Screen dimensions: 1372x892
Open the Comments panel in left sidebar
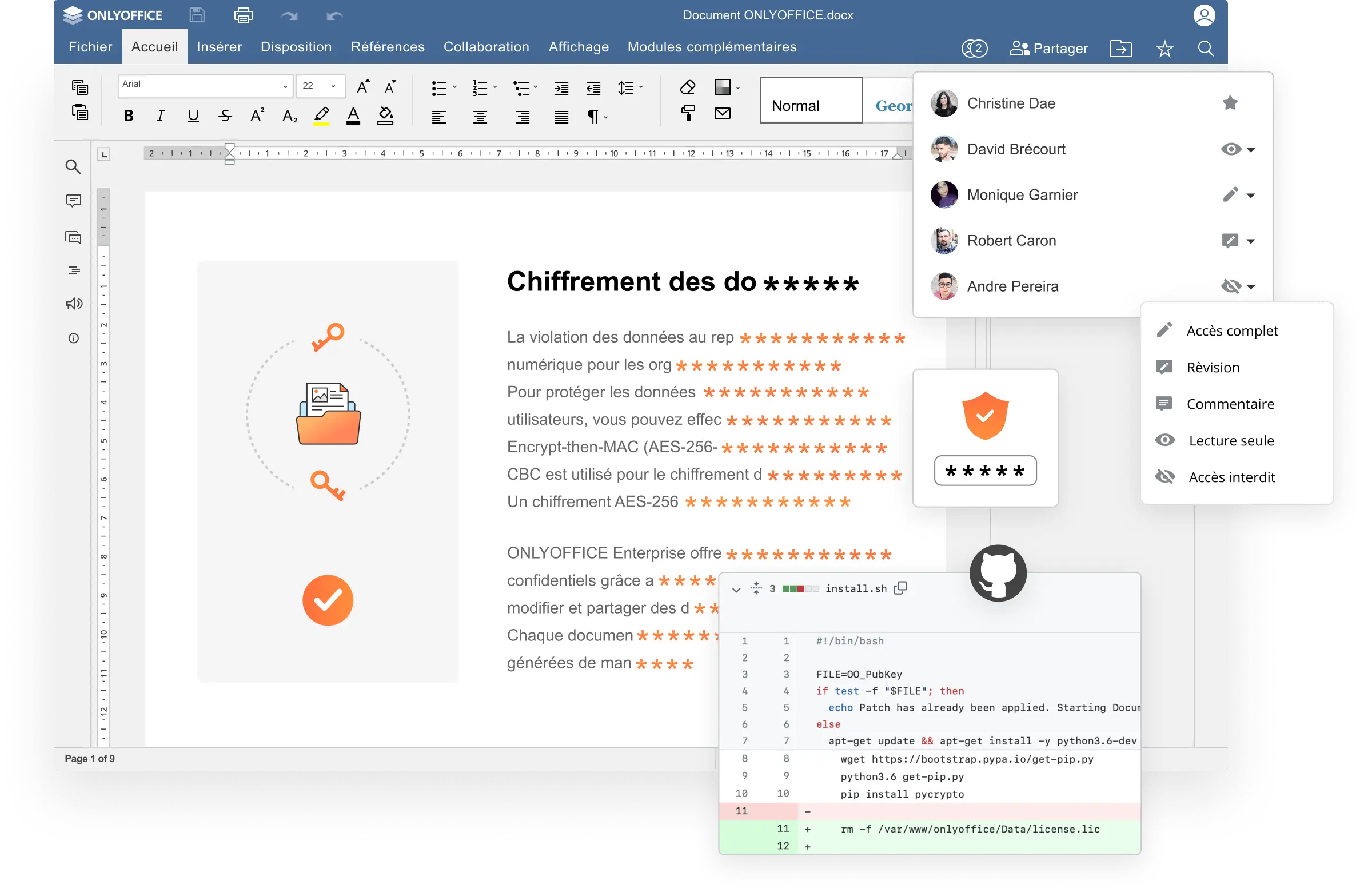[x=73, y=201]
